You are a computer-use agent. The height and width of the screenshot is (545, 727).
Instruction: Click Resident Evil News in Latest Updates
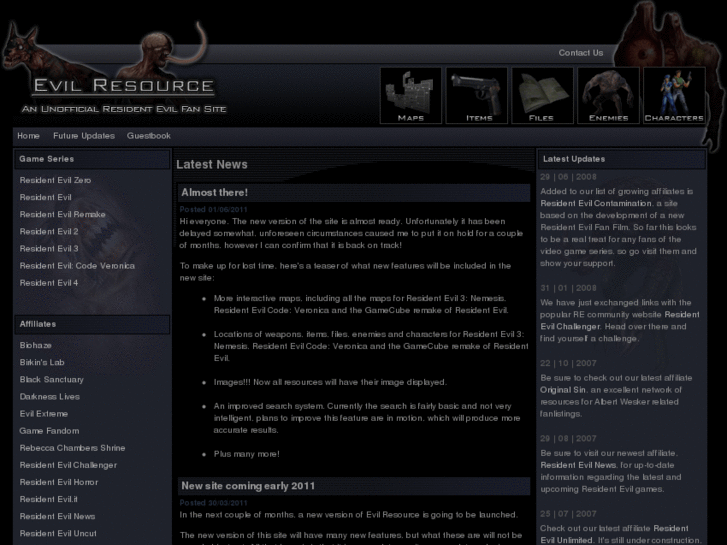578,465
